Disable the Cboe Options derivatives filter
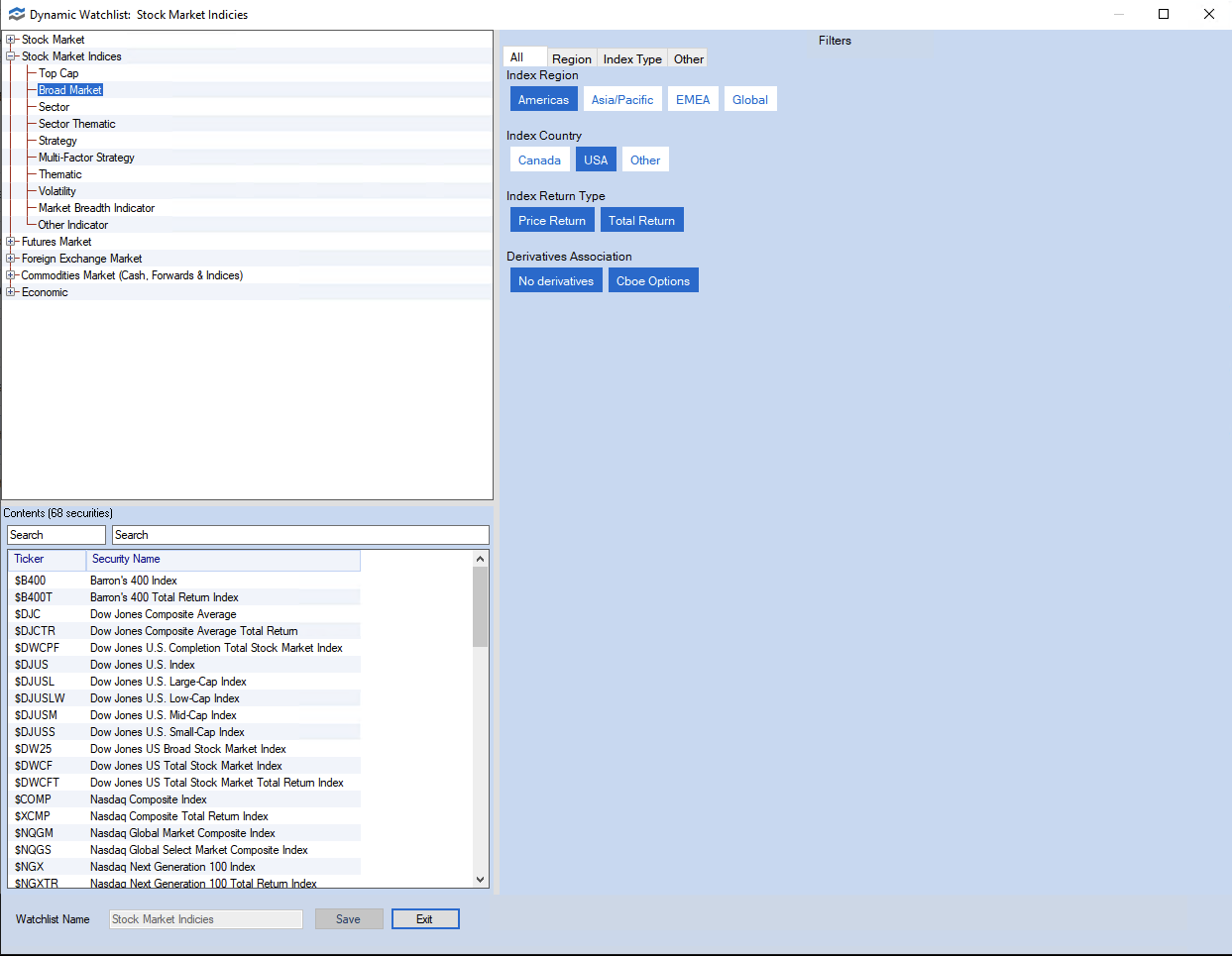1232x956 pixels. point(653,279)
